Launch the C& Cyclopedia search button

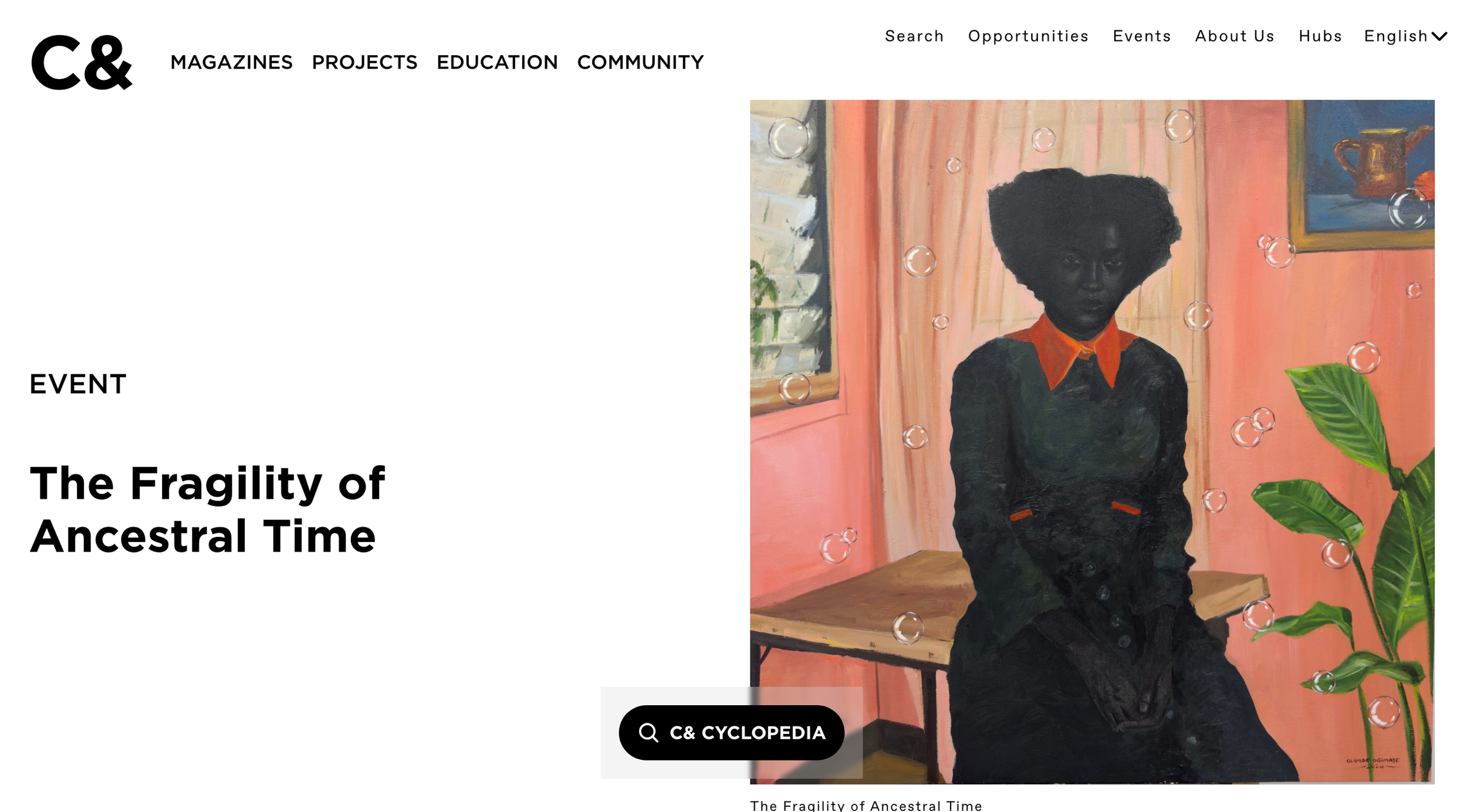click(731, 733)
